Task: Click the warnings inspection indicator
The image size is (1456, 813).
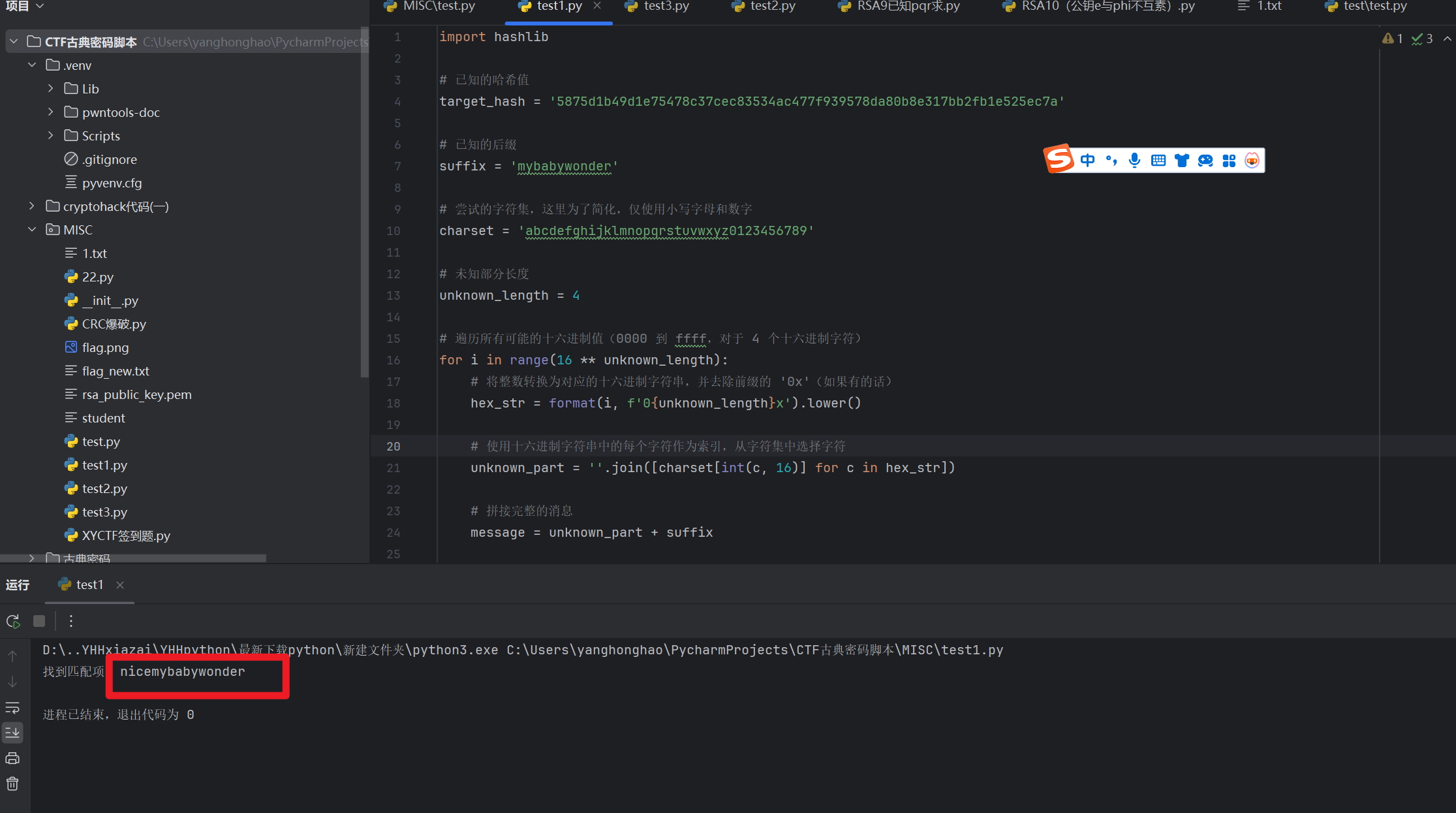Action: click(1393, 39)
